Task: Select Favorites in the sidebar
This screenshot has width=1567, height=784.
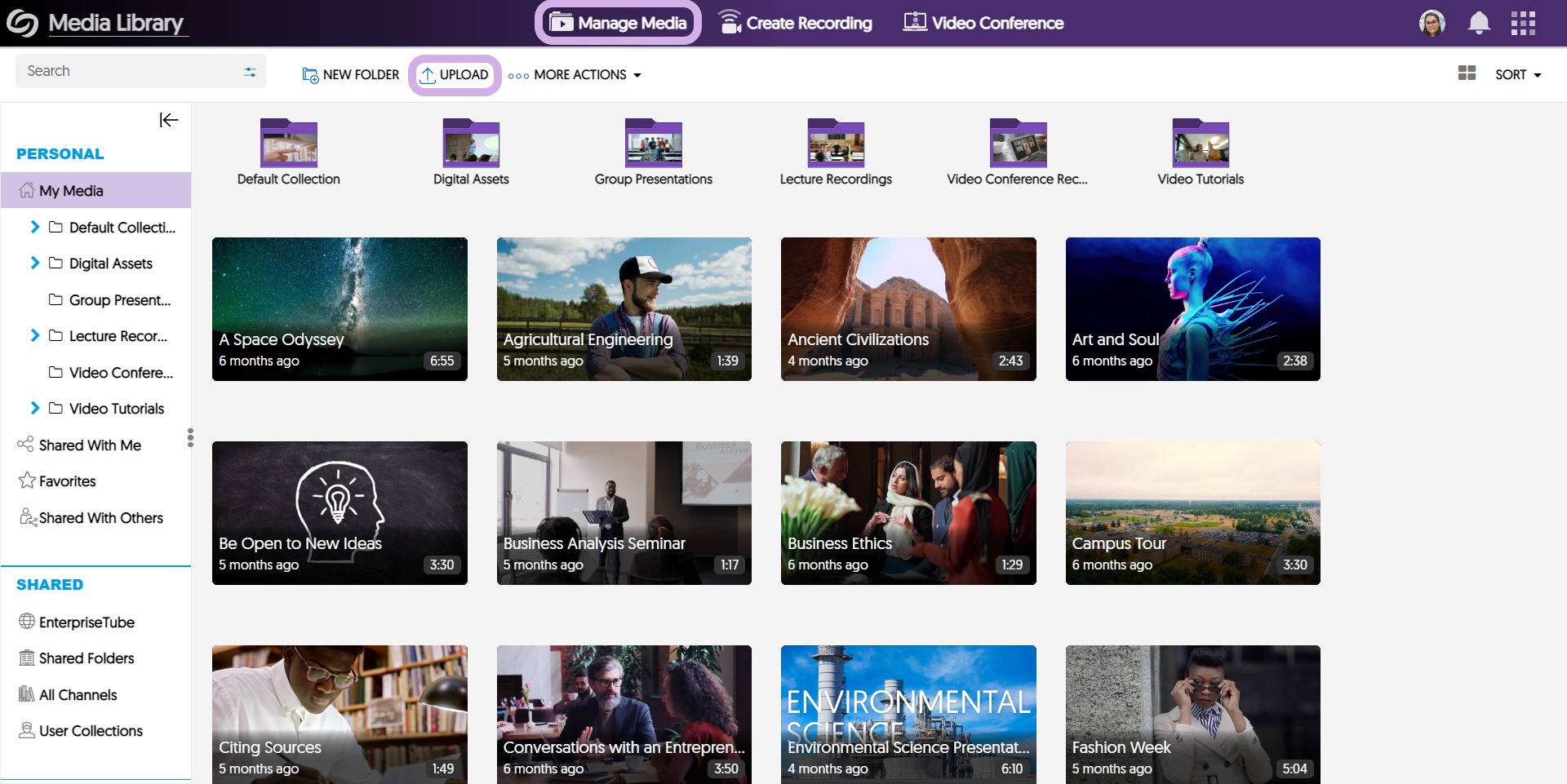Action: [67, 481]
